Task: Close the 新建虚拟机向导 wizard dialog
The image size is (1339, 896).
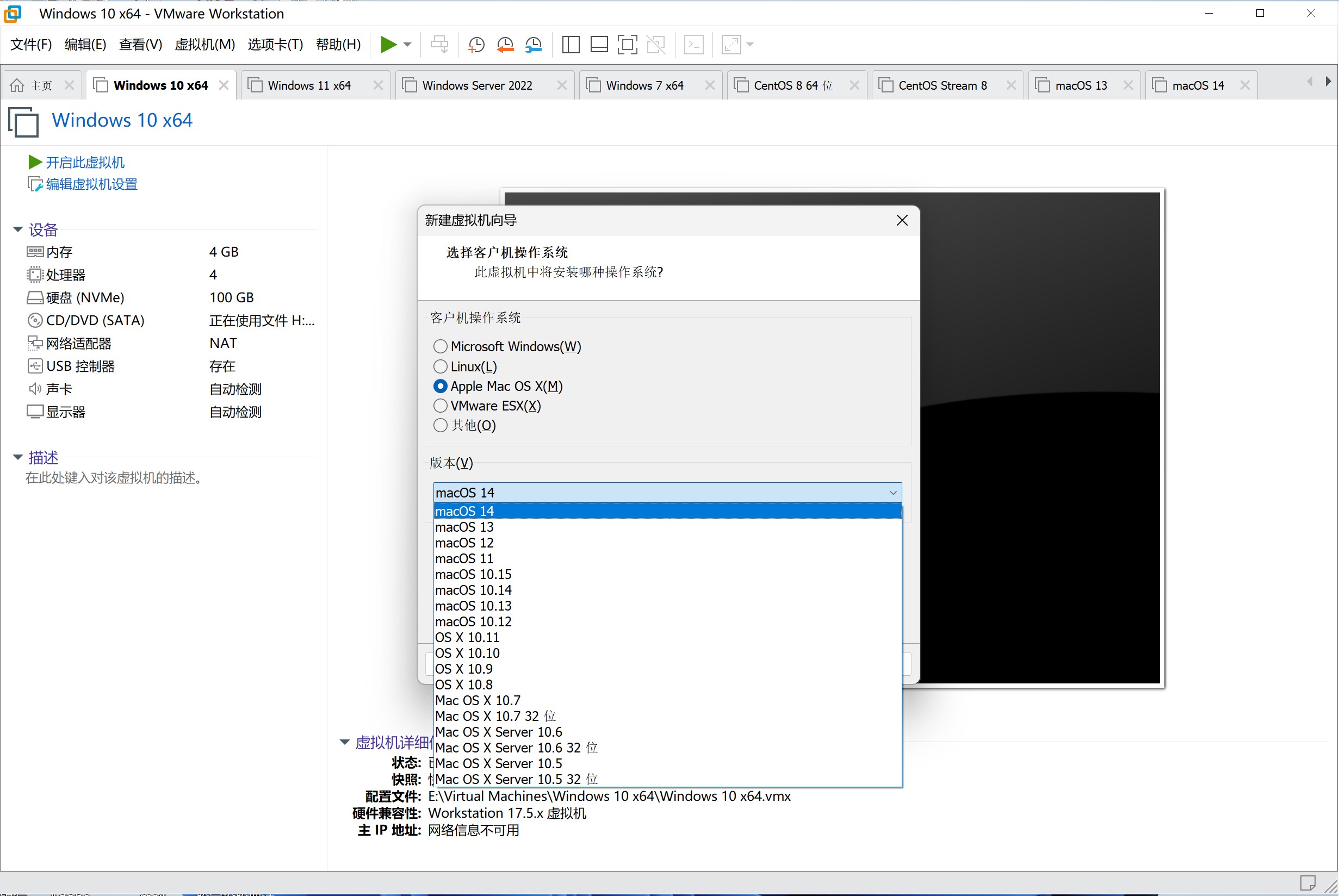Action: pyautogui.click(x=902, y=220)
